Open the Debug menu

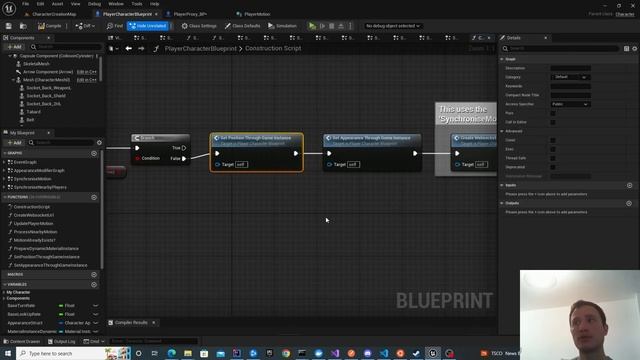click(x=94, y=4)
